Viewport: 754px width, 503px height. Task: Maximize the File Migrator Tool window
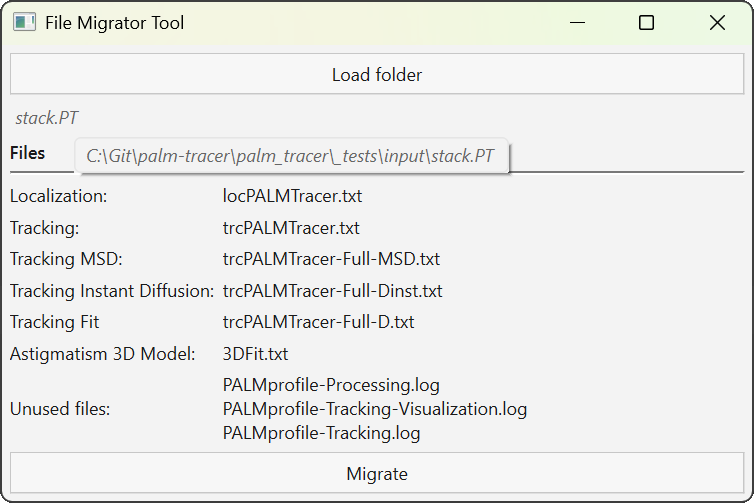(x=646, y=23)
